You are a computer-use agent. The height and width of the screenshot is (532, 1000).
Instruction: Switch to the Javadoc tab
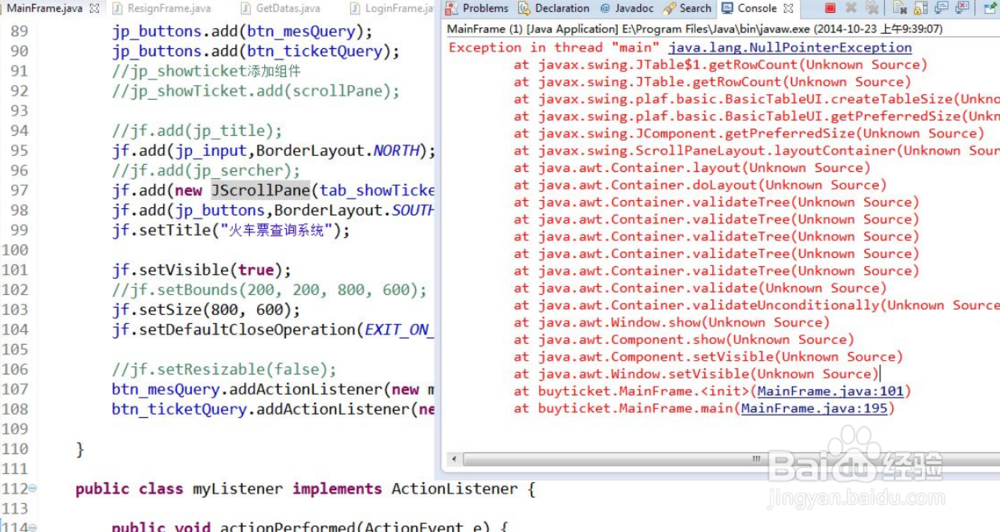tap(634, 8)
